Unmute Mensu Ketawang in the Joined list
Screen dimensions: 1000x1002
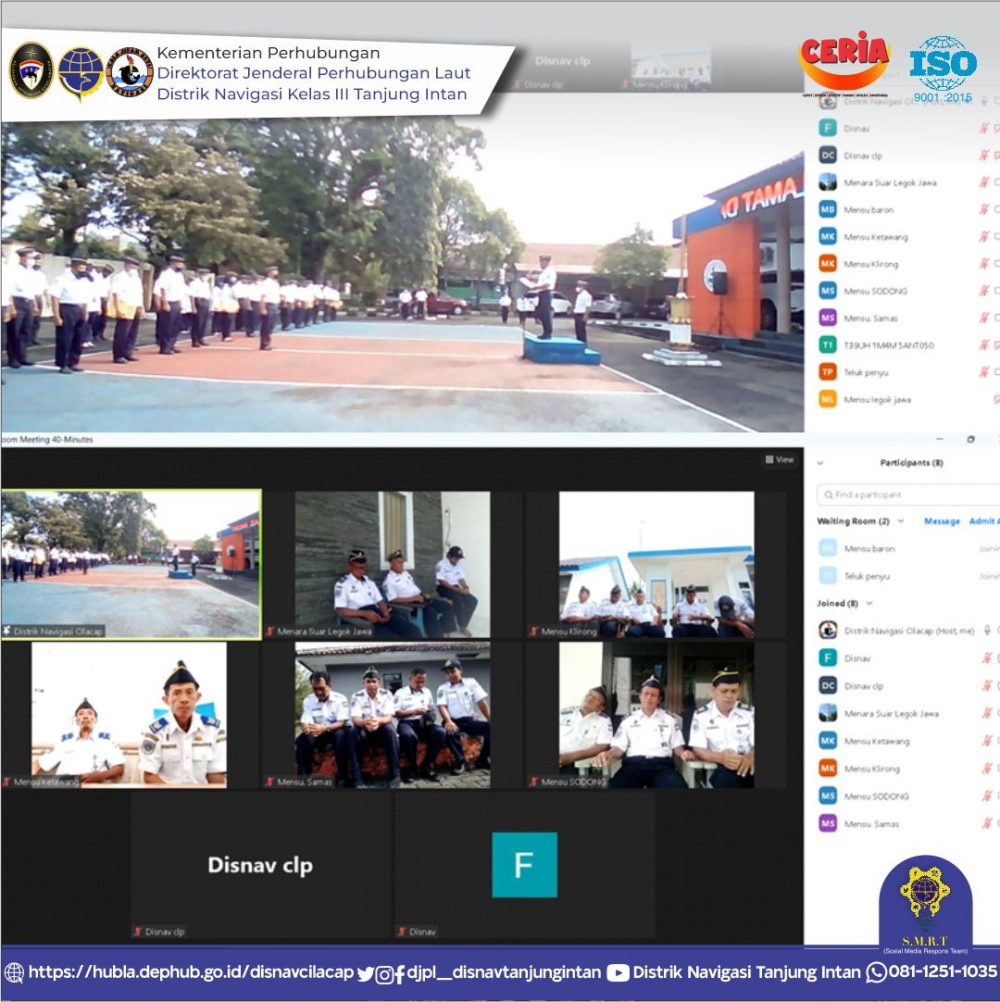[987, 741]
